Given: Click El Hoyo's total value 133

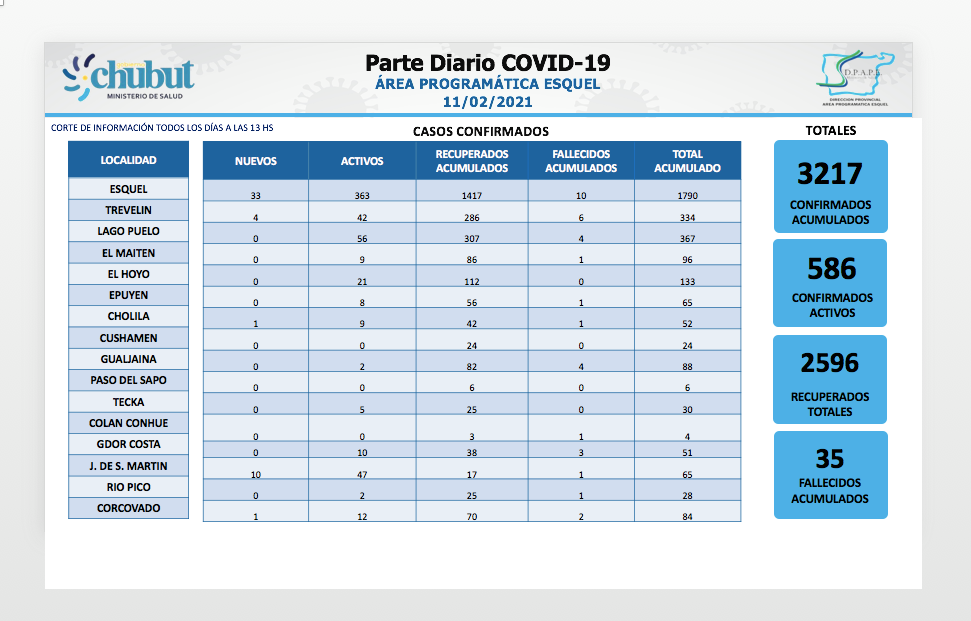Looking at the screenshot, I should point(687,282).
